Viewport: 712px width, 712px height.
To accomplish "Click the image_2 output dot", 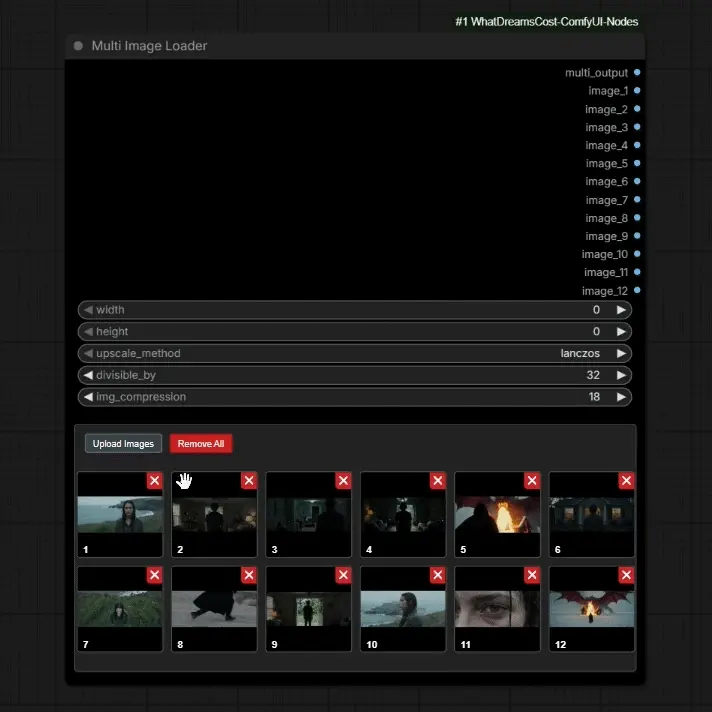I will [x=637, y=109].
